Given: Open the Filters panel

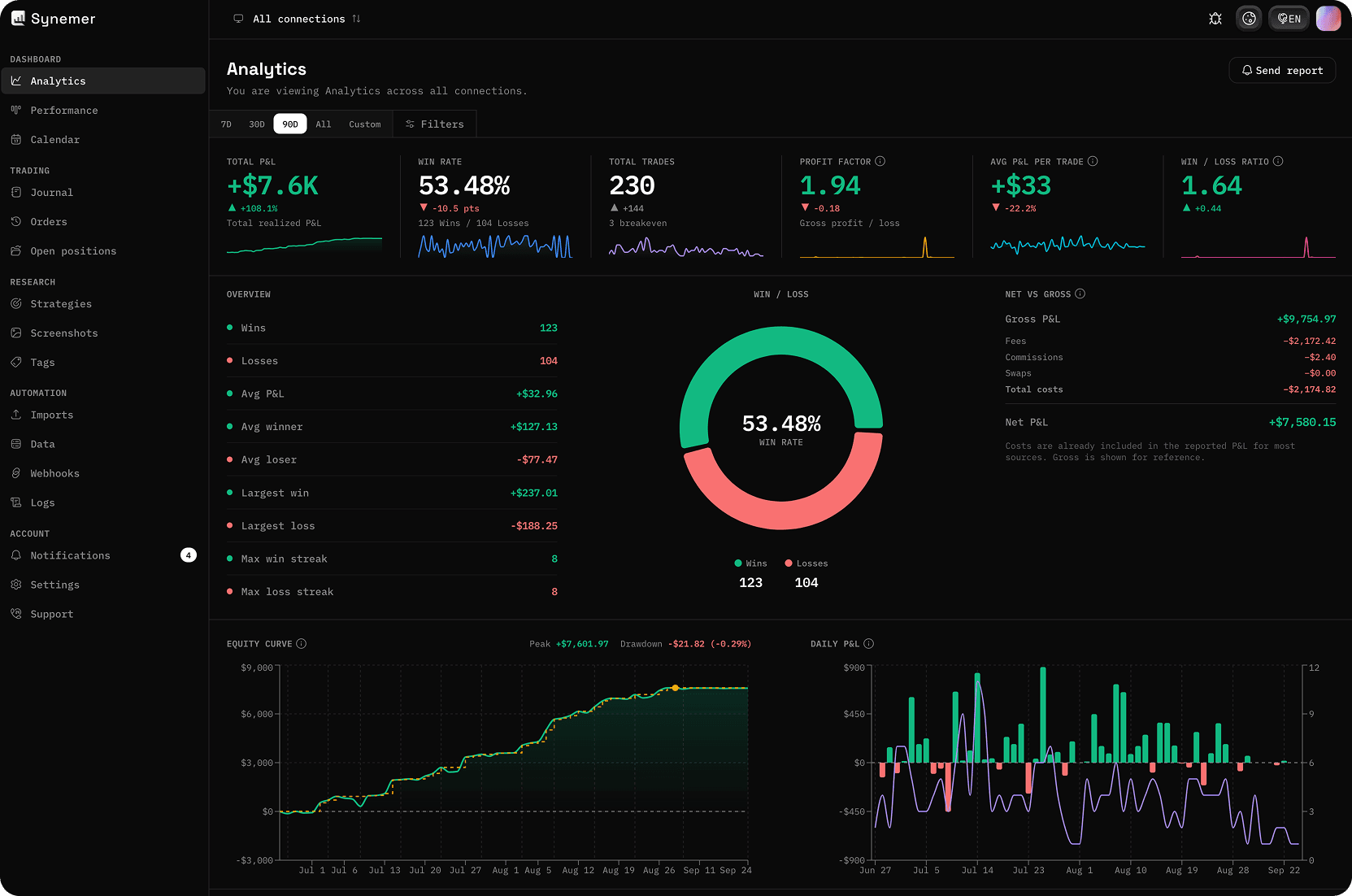Looking at the screenshot, I should tap(435, 124).
